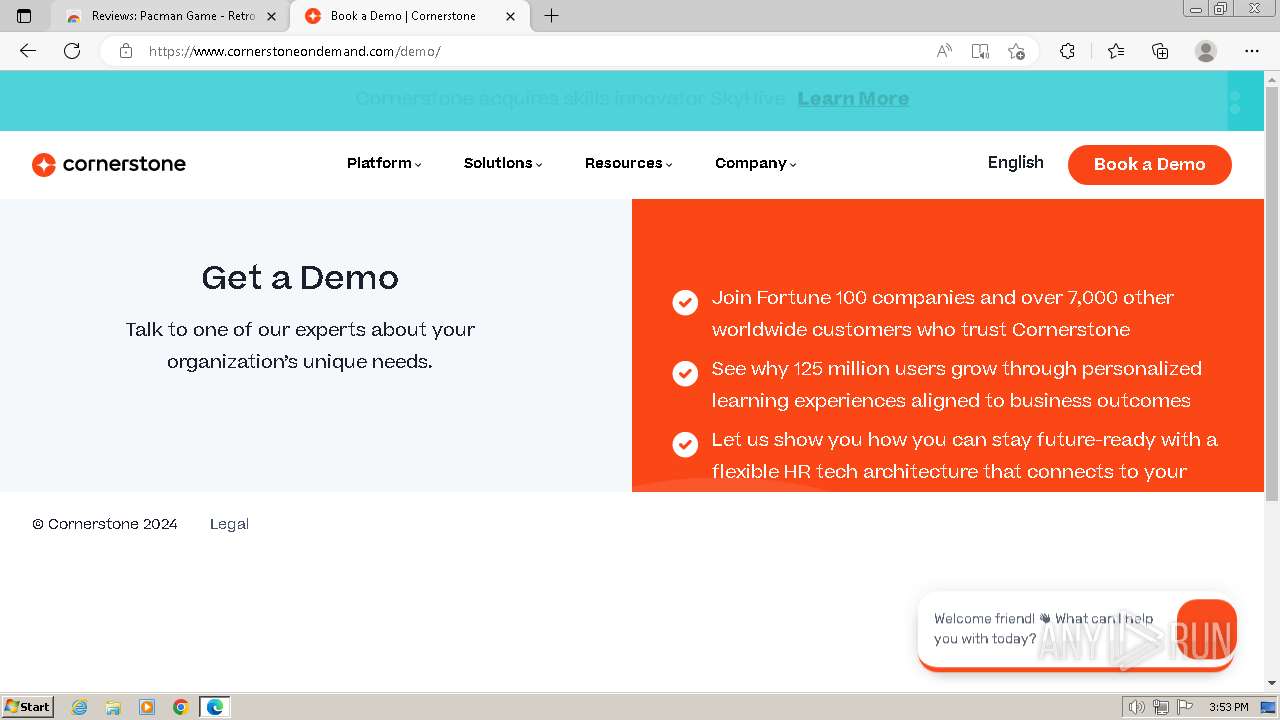This screenshot has width=1280, height=720.
Task: Click the 125 million users checkmark icon
Action: pyautogui.click(x=685, y=373)
